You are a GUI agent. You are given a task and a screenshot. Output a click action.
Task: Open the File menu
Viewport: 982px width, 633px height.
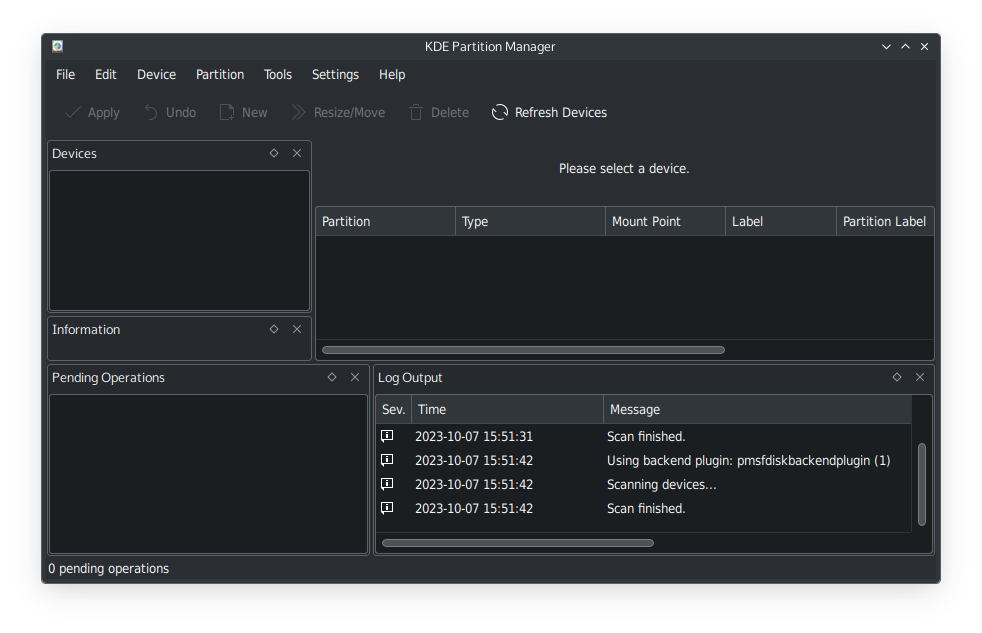click(x=65, y=75)
